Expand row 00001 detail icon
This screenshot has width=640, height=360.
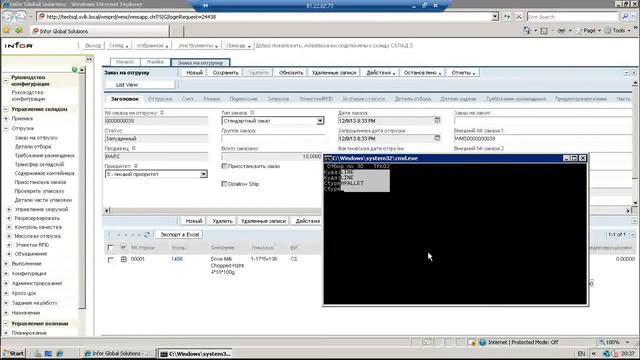tap(124, 259)
